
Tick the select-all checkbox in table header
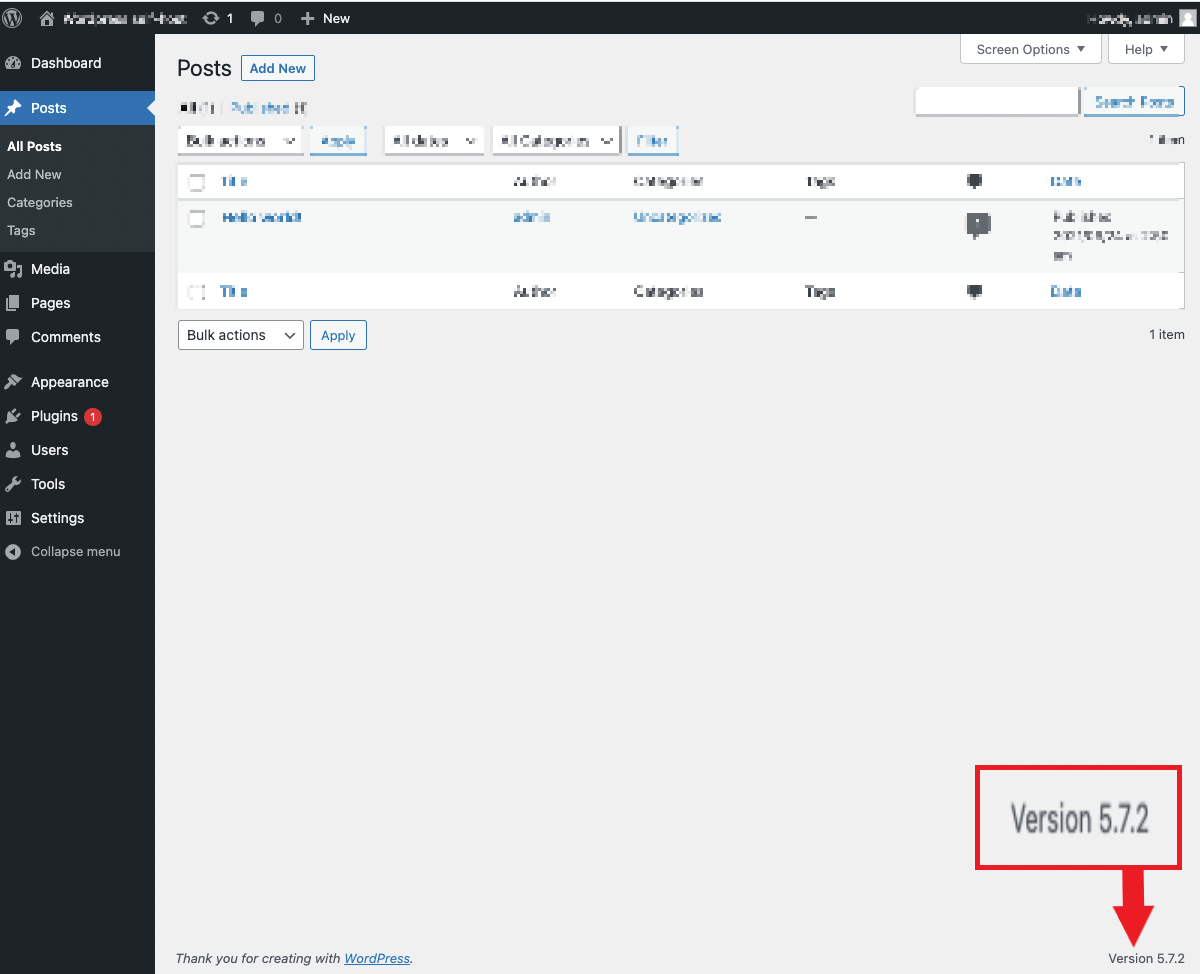197,182
